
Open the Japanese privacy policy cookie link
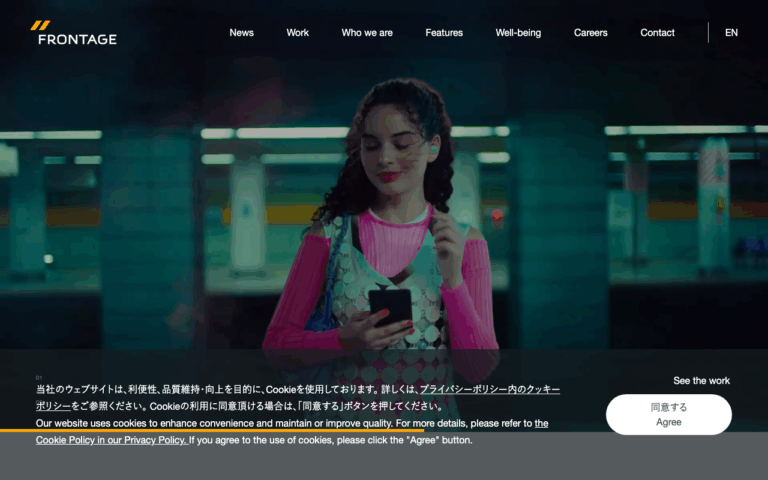tap(490, 389)
